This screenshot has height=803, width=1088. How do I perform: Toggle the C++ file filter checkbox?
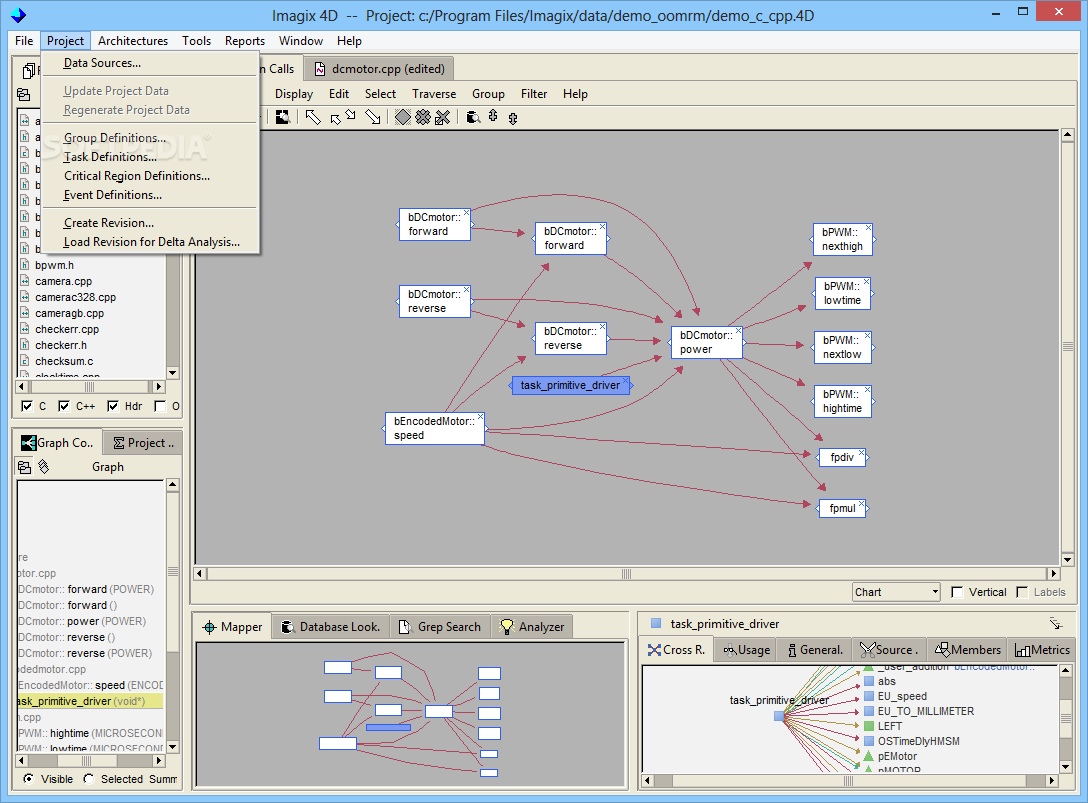tap(64, 406)
